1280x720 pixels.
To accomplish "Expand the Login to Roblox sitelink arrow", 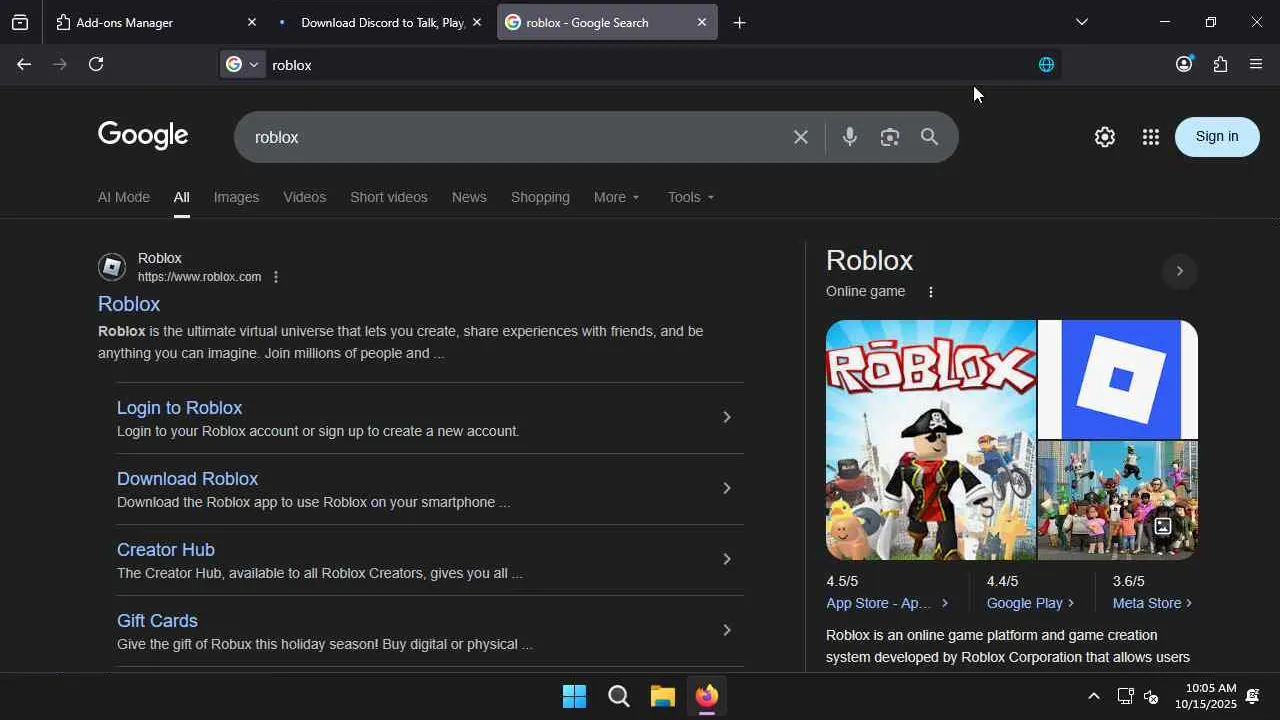I will pos(727,417).
